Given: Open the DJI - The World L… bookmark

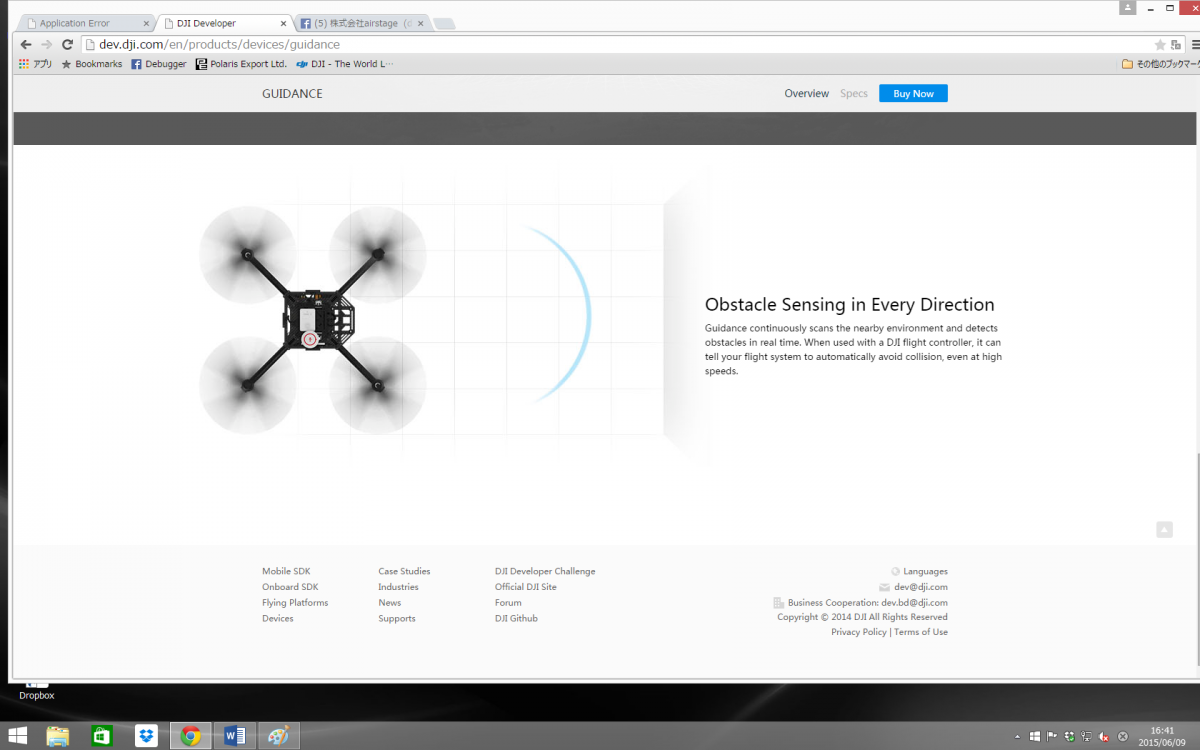Looking at the screenshot, I should 344,64.
